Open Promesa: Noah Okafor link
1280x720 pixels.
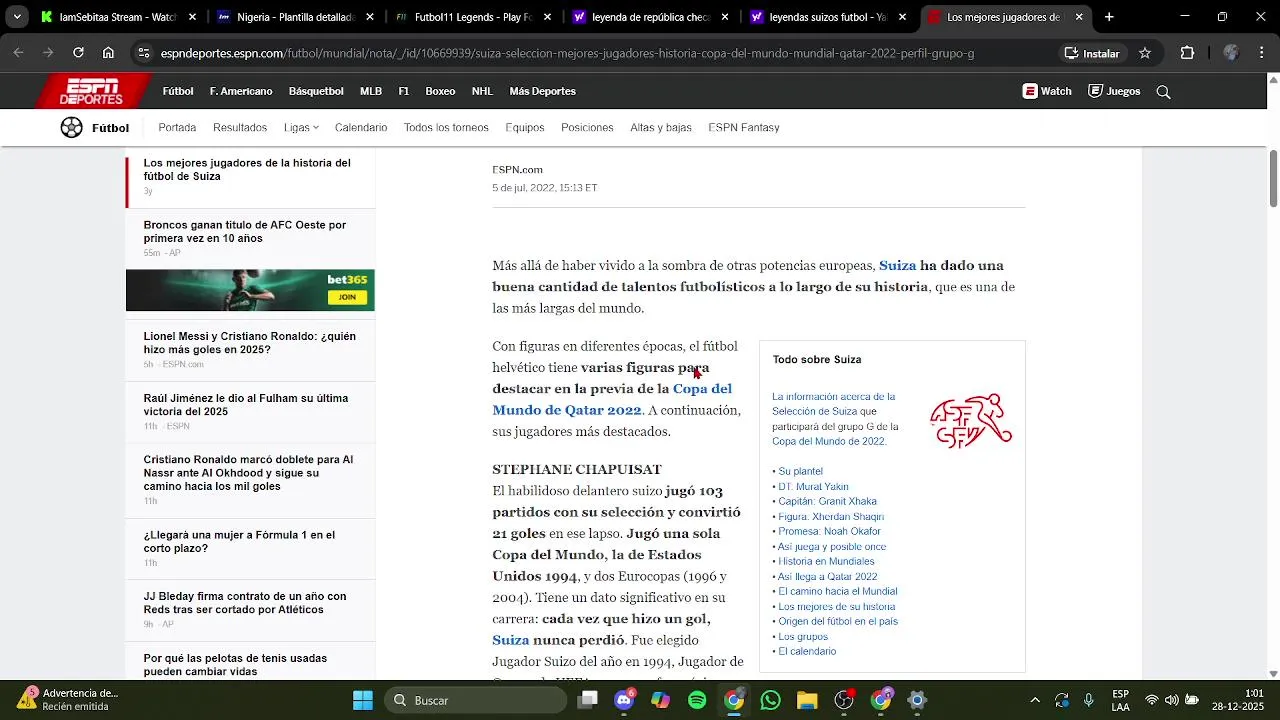[829, 531]
